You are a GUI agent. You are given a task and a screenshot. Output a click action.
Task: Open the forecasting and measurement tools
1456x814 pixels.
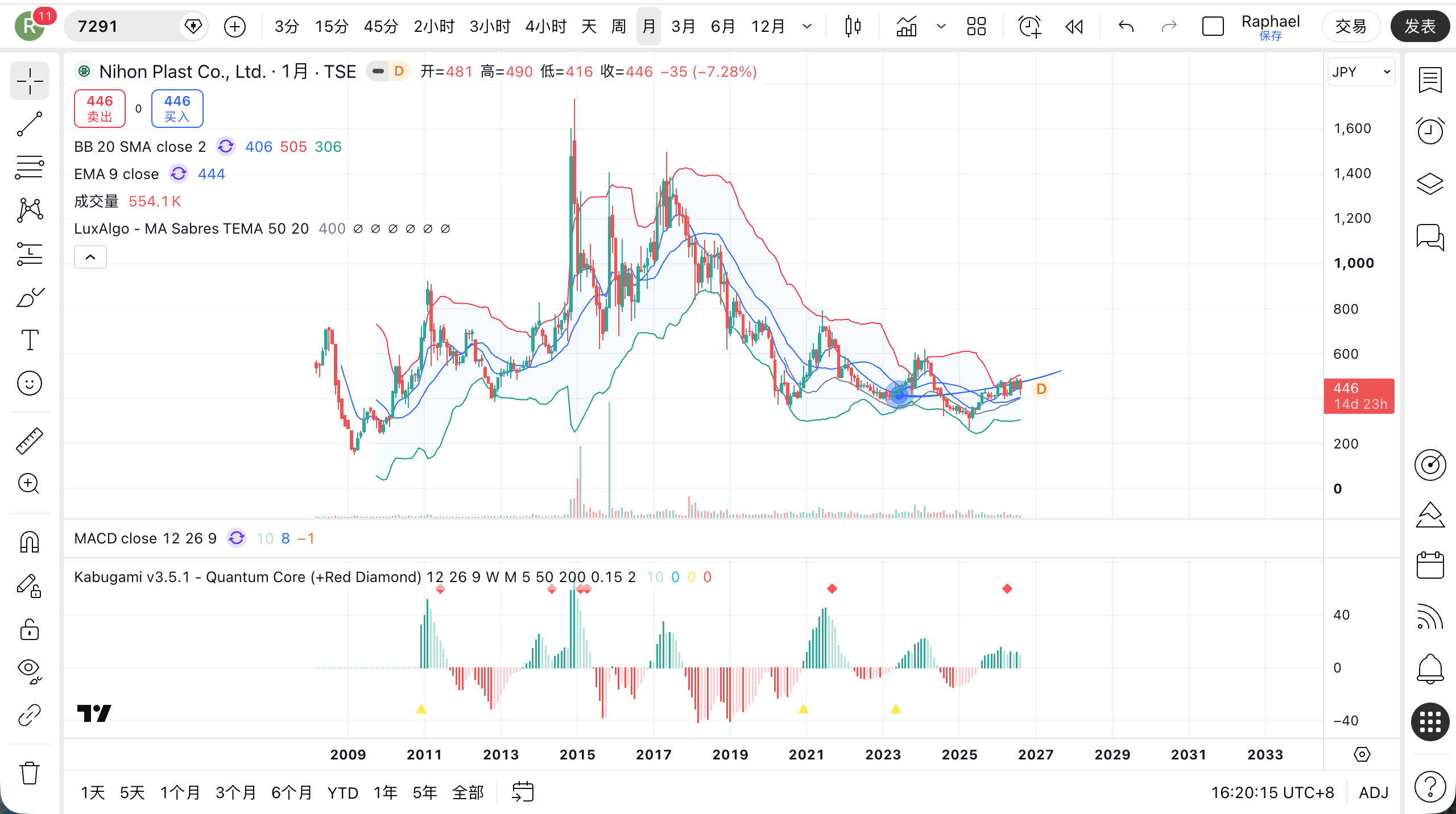pos(30,254)
